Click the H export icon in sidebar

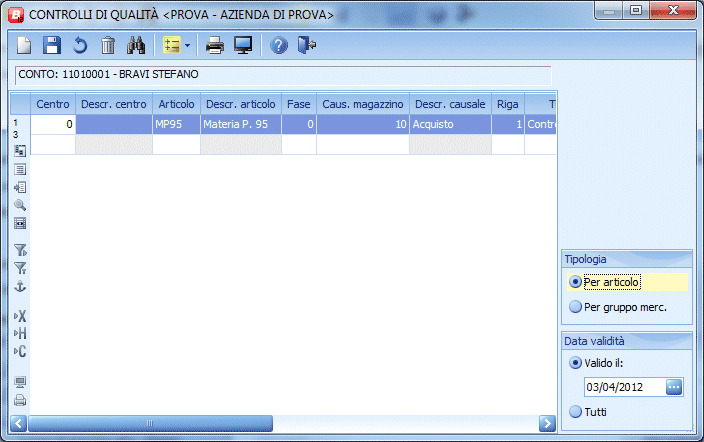(20, 333)
